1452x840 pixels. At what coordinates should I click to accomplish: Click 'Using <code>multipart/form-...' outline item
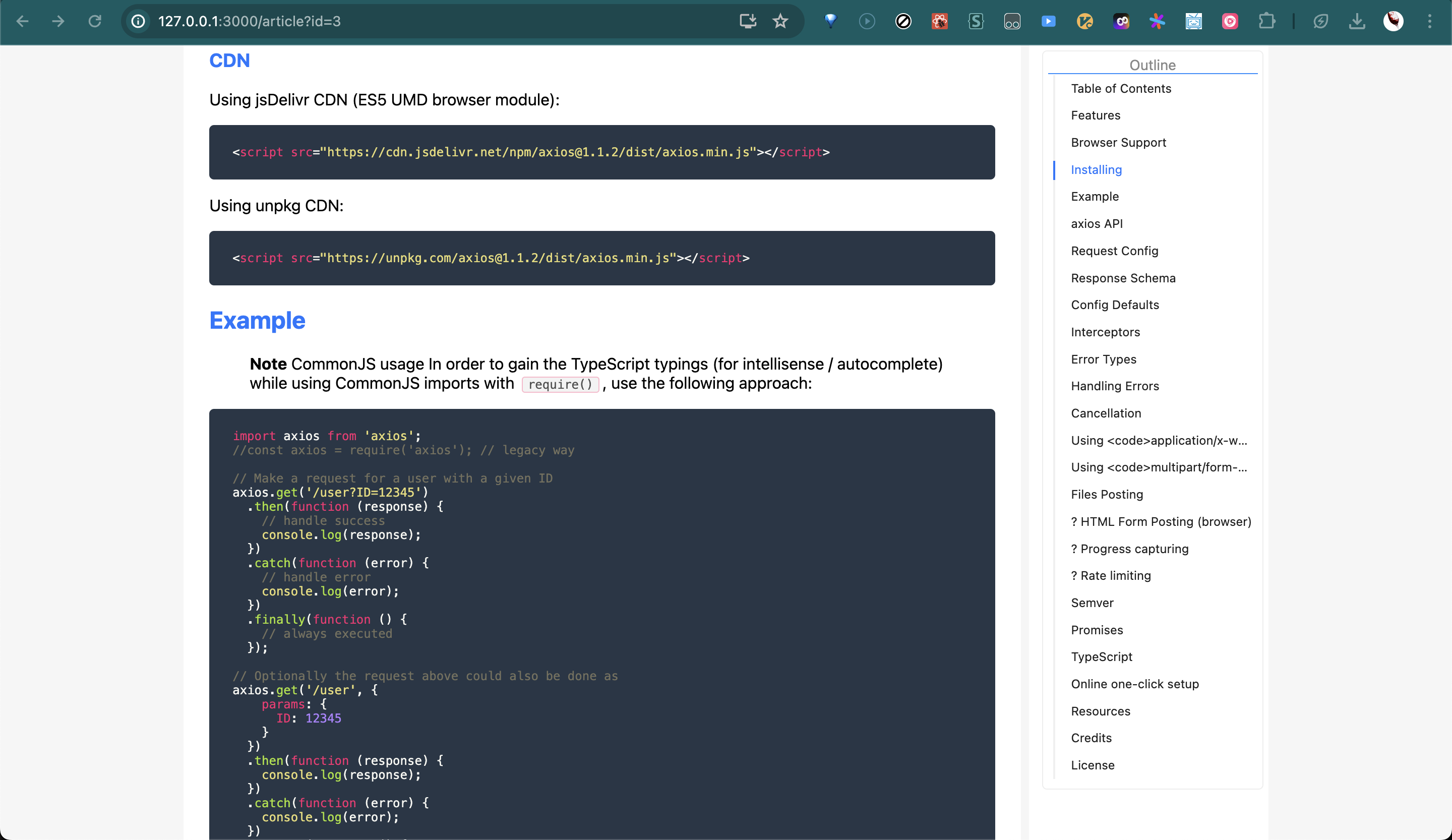1159,467
